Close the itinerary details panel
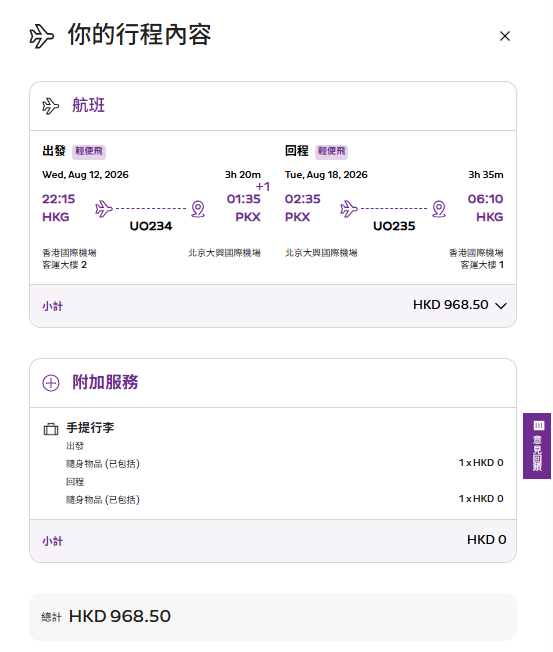The height and width of the screenshot is (652, 553). click(x=504, y=36)
